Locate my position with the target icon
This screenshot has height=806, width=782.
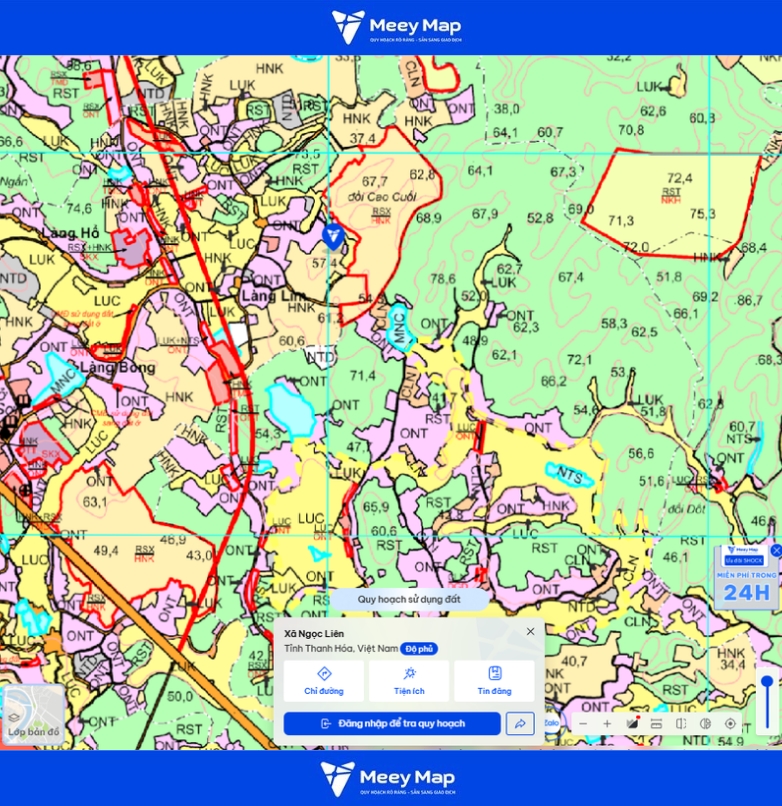point(730,724)
